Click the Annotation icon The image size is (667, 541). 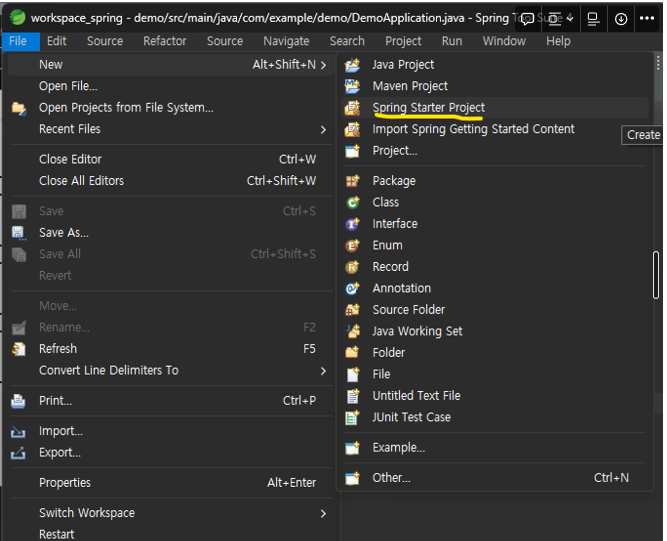click(x=352, y=288)
